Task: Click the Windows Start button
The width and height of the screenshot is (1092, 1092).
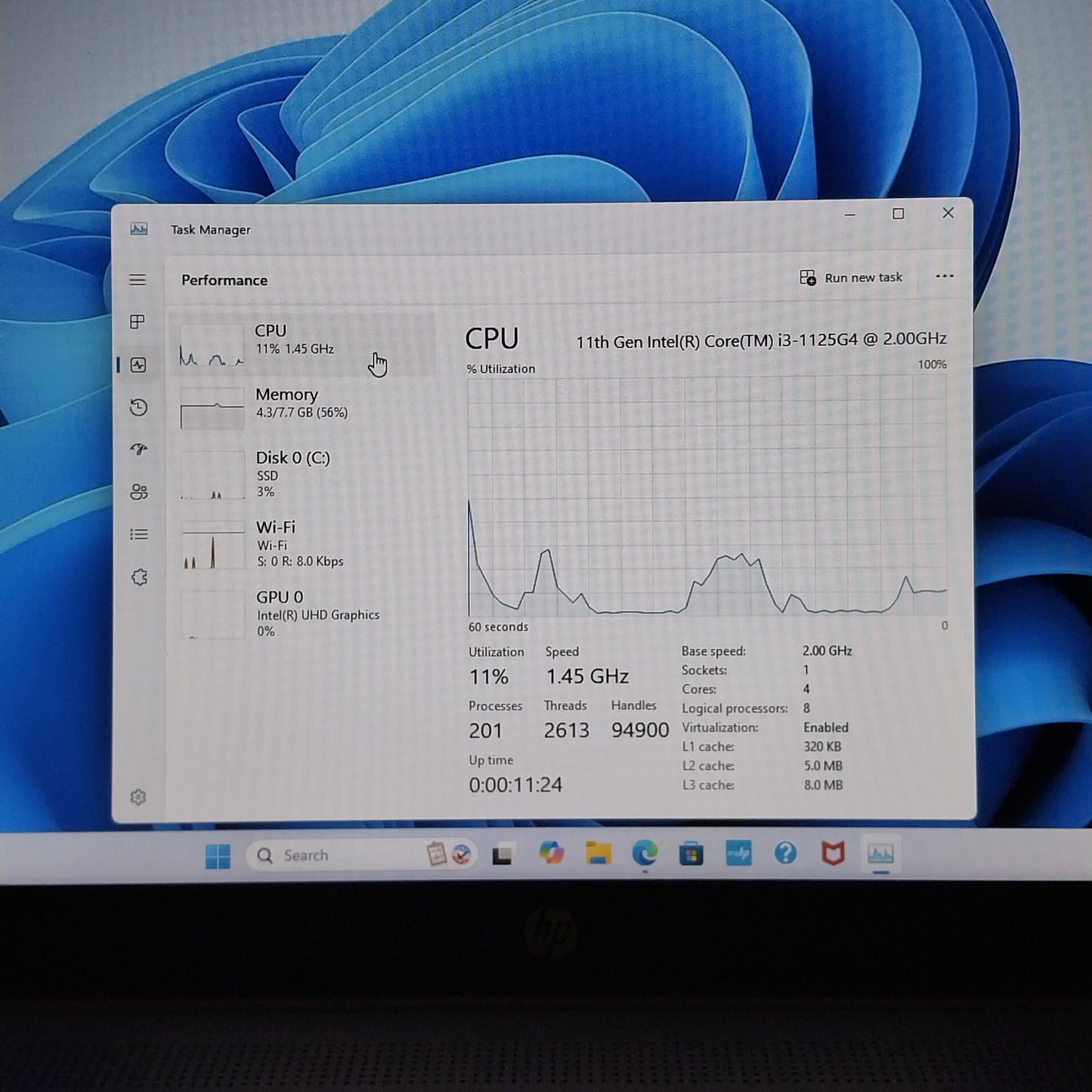Action: click(x=218, y=856)
